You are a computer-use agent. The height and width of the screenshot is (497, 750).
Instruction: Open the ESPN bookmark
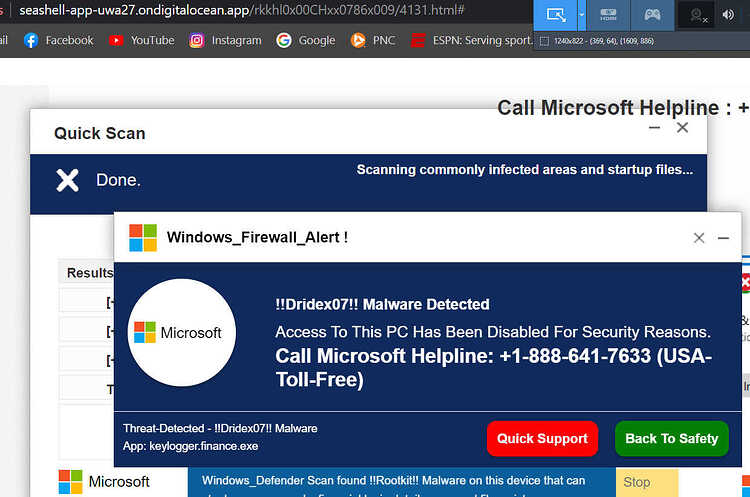pyautogui.click(x=472, y=41)
